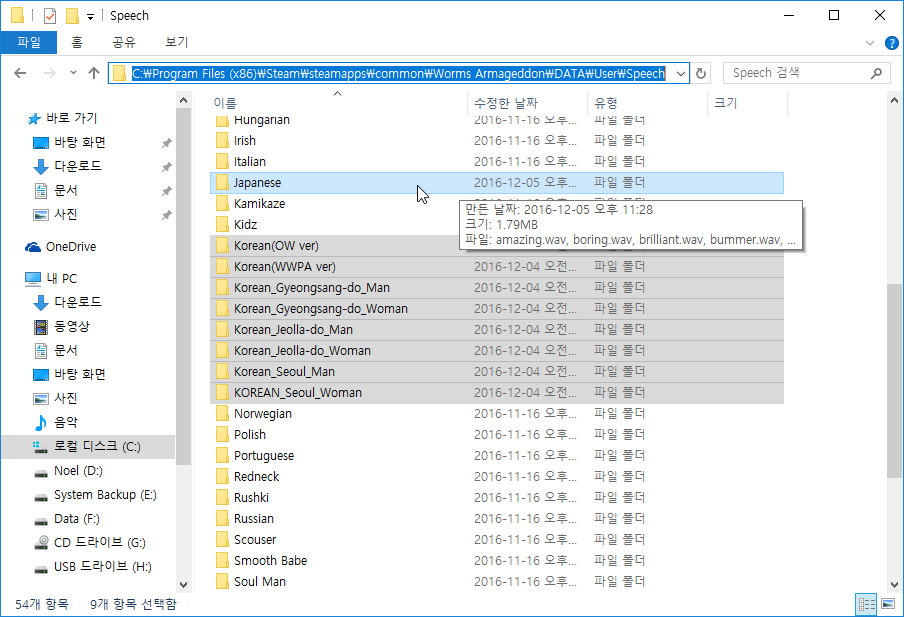Click the Kidz folder icon
The height and width of the screenshot is (617, 904).
click(x=222, y=224)
